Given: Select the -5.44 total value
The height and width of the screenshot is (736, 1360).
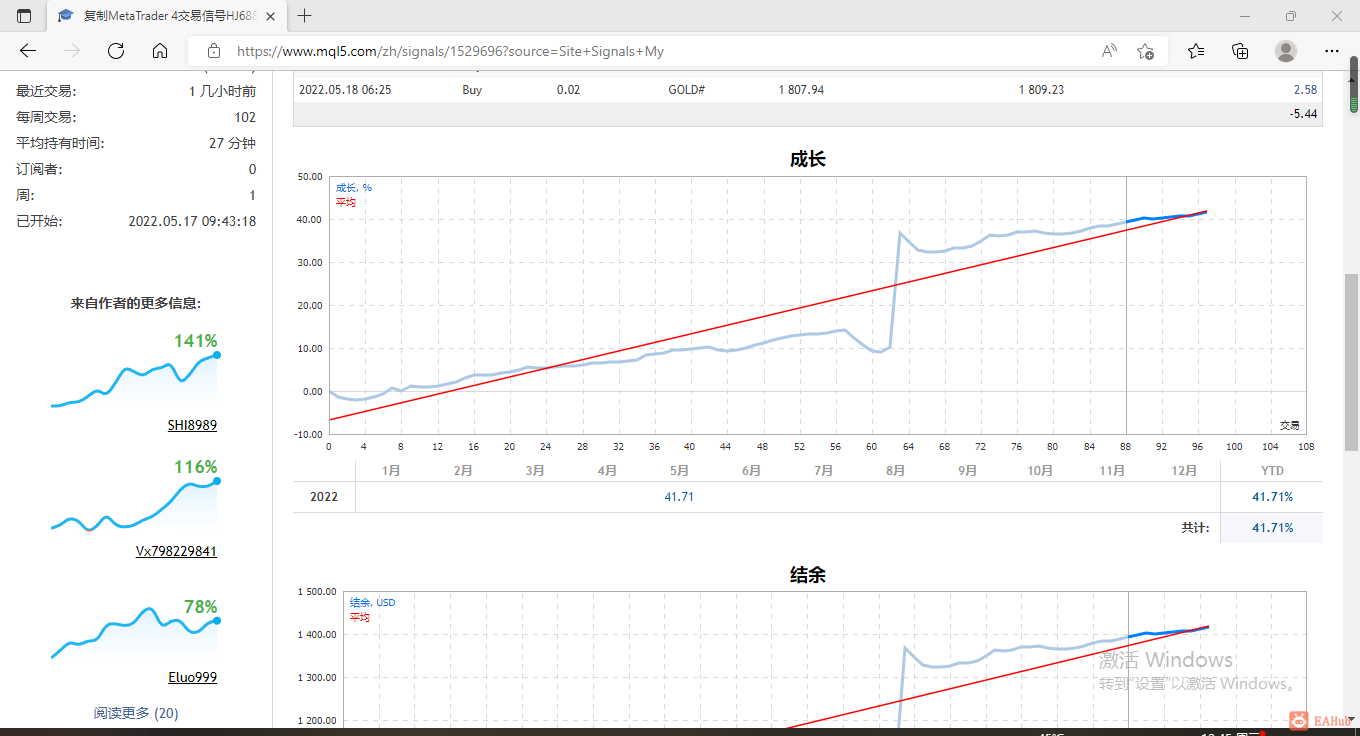Looking at the screenshot, I should point(1304,114).
